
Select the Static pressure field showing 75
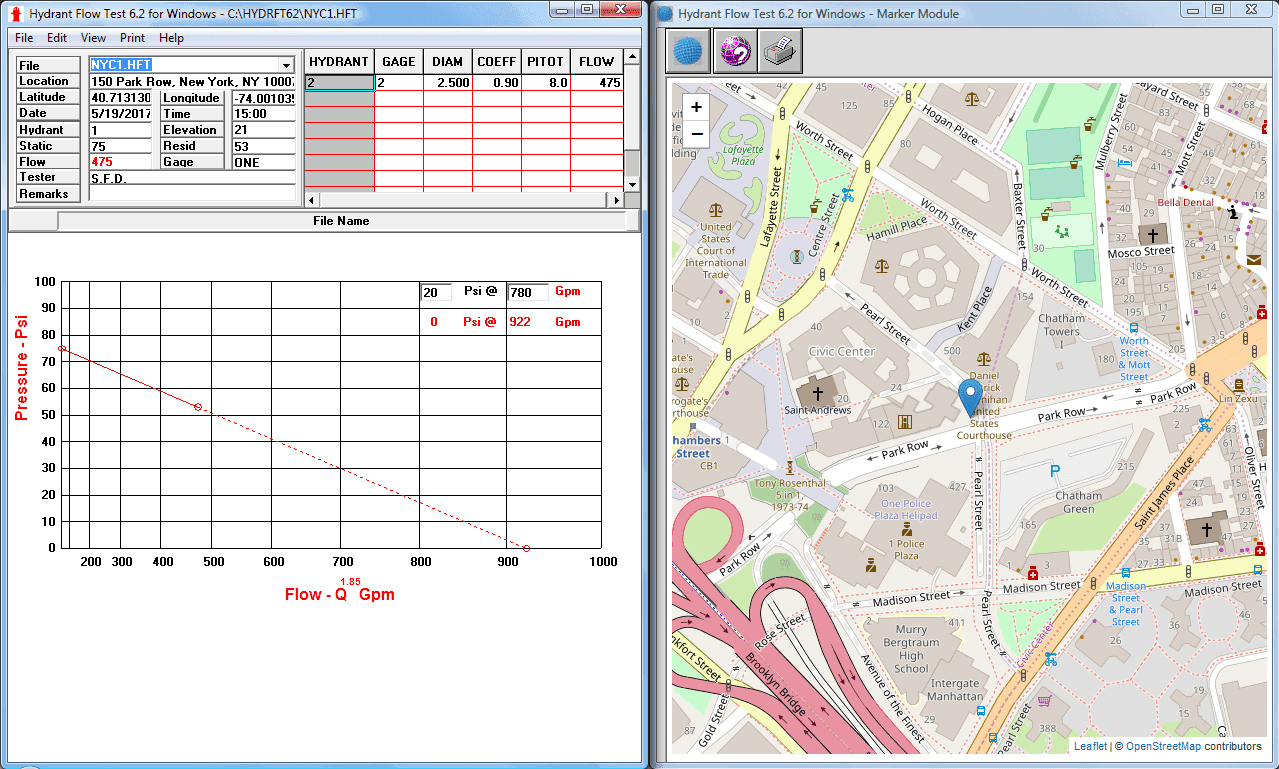pos(120,146)
